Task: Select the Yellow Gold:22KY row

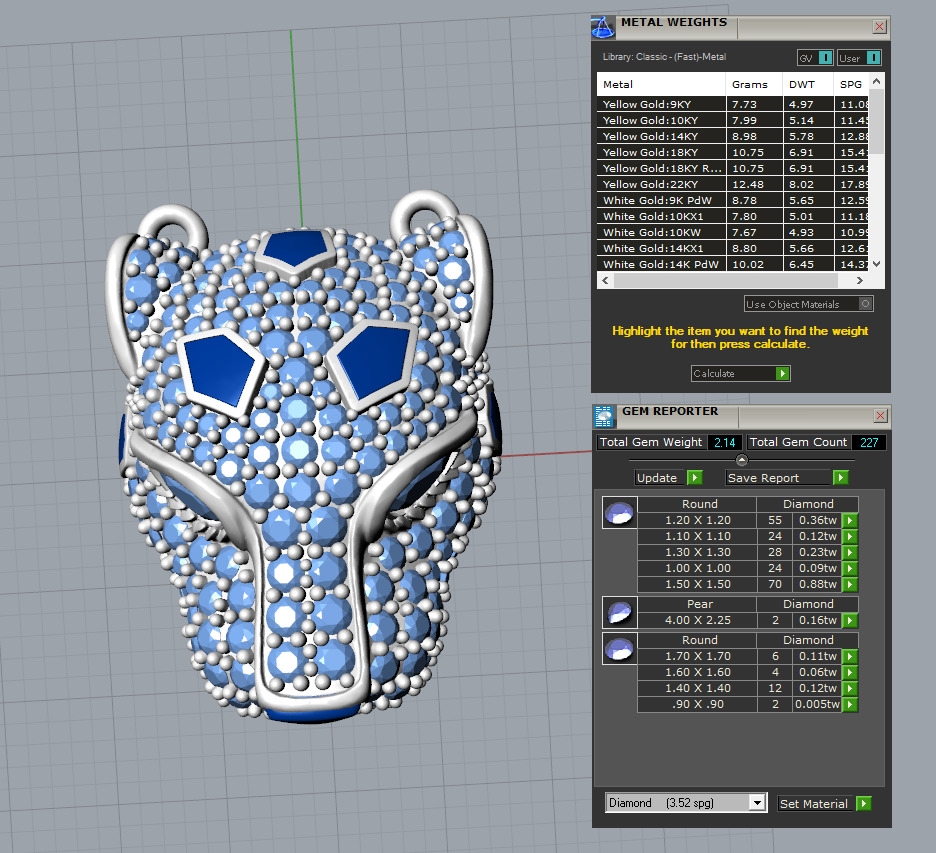Action: 732,184
